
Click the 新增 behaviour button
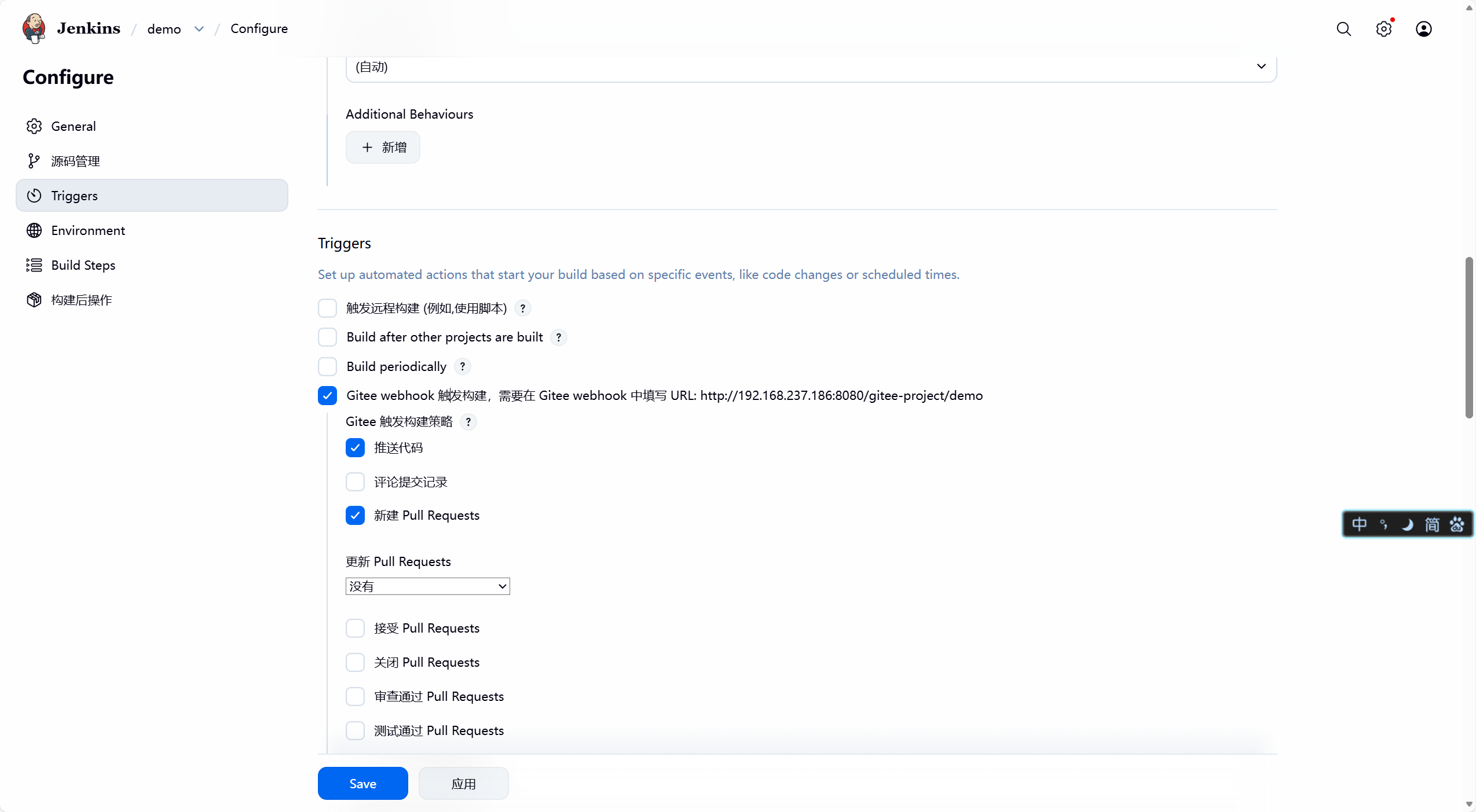coord(383,148)
